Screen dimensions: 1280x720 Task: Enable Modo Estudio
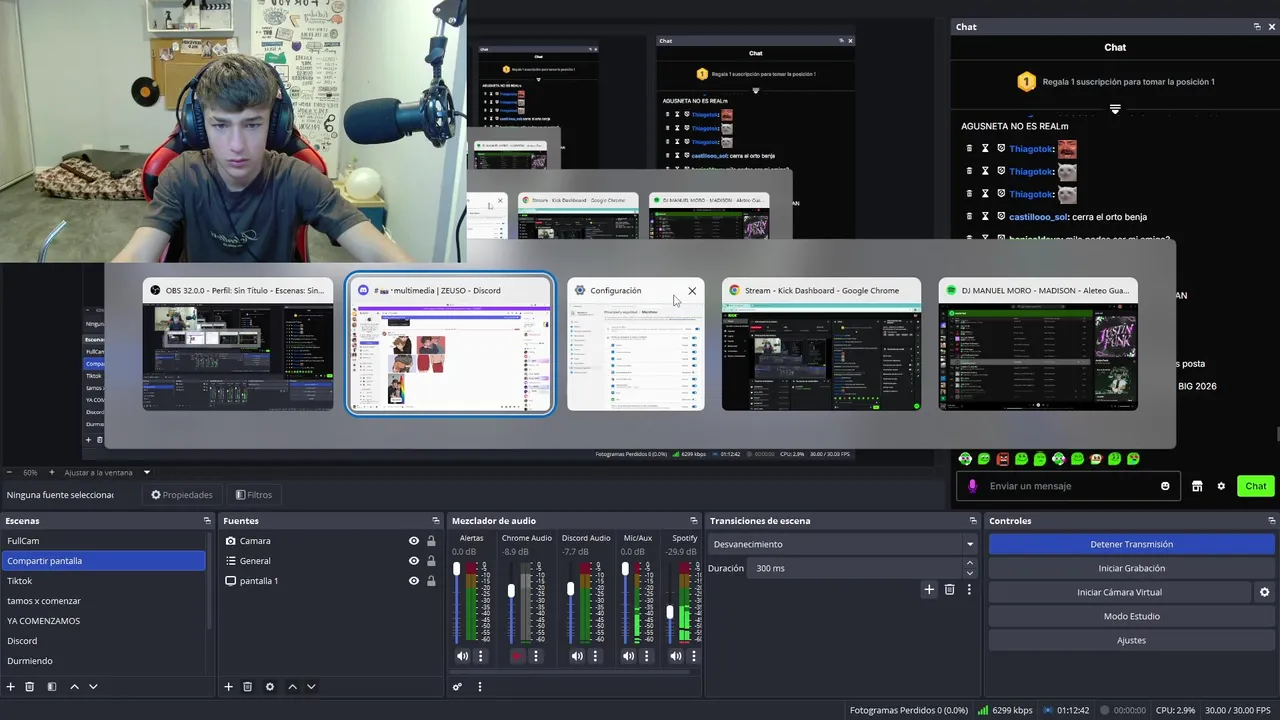(1131, 616)
